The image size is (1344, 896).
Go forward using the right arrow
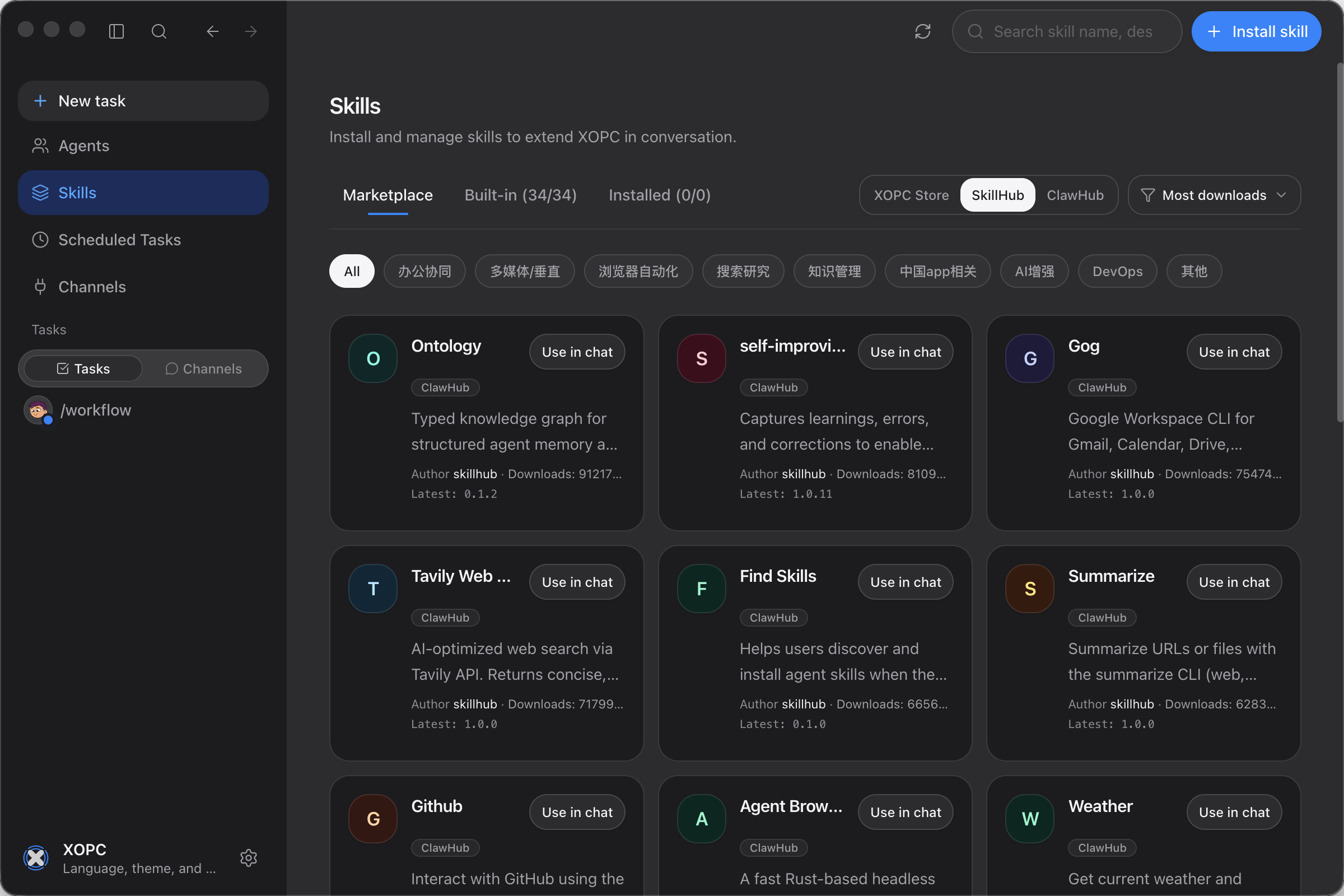click(x=251, y=31)
